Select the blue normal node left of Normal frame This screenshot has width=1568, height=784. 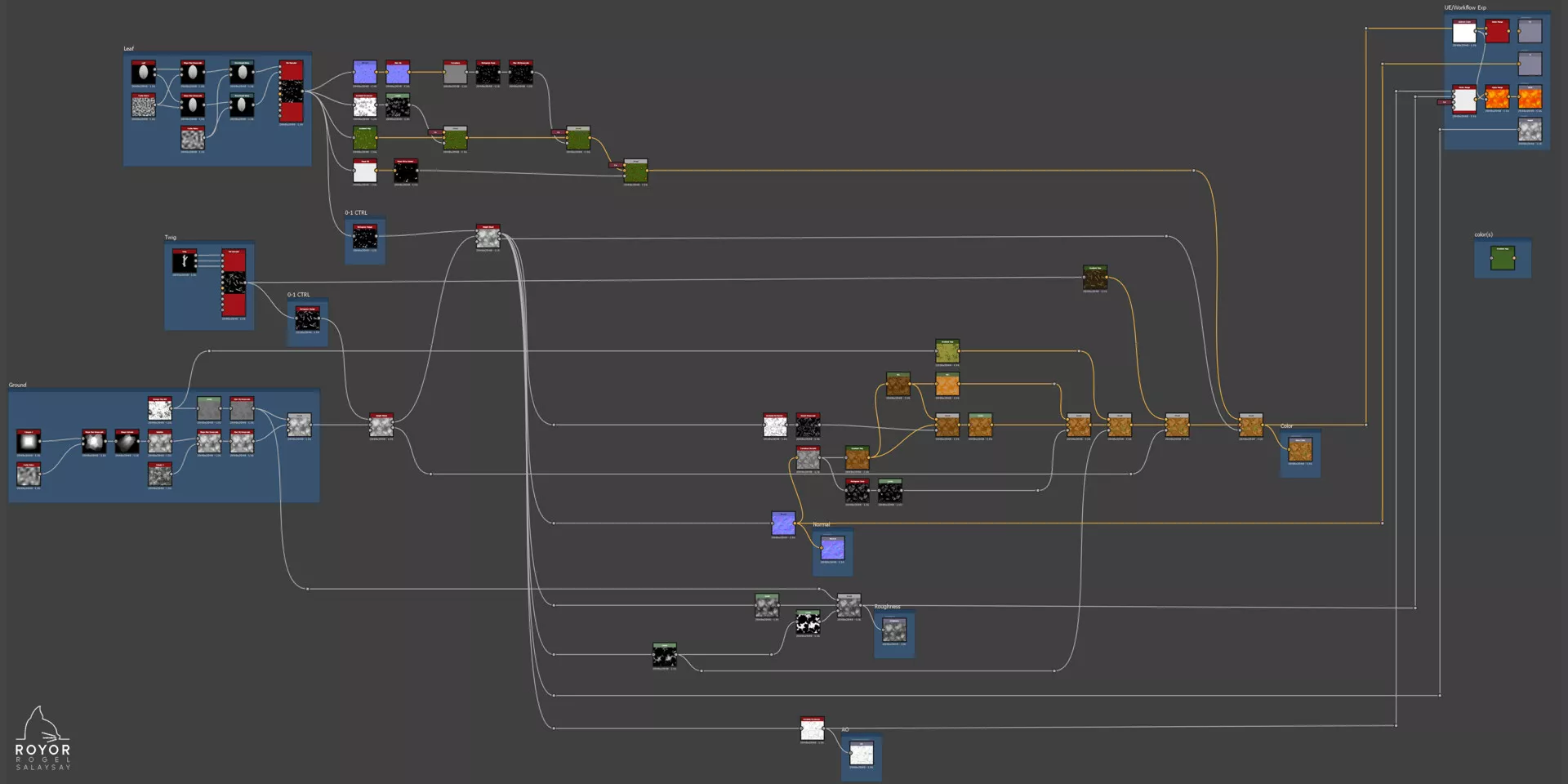[x=783, y=523]
